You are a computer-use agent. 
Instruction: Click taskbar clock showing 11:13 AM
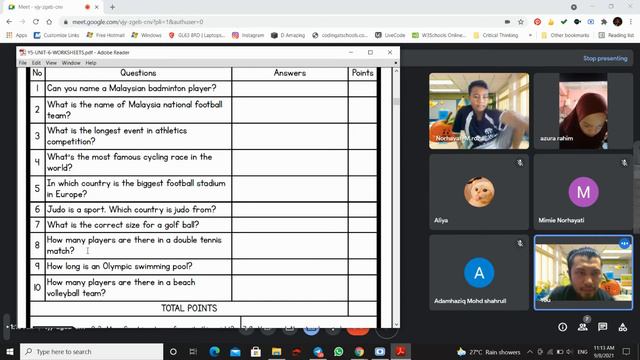604,351
